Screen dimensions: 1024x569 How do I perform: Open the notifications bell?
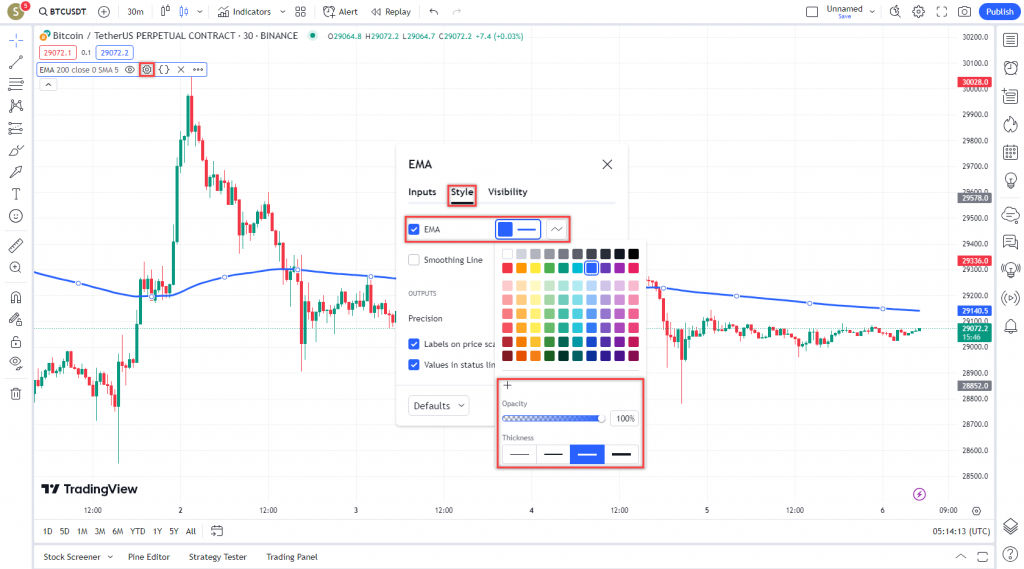[1010, 326]
